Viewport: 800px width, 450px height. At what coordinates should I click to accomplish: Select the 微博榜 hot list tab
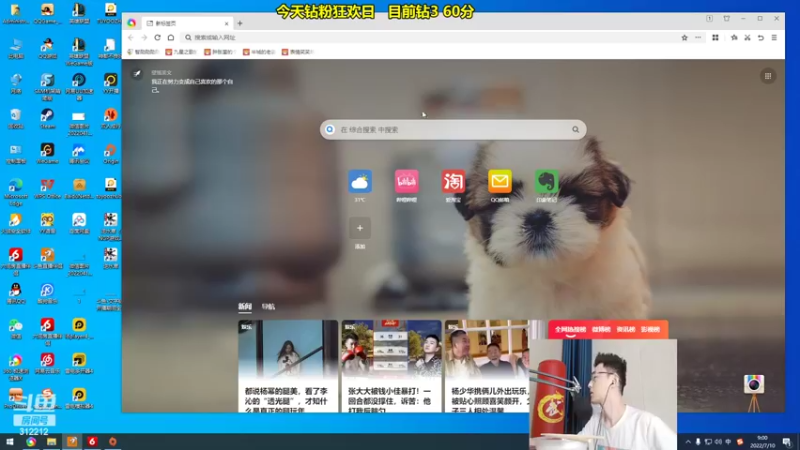point(601,330)
